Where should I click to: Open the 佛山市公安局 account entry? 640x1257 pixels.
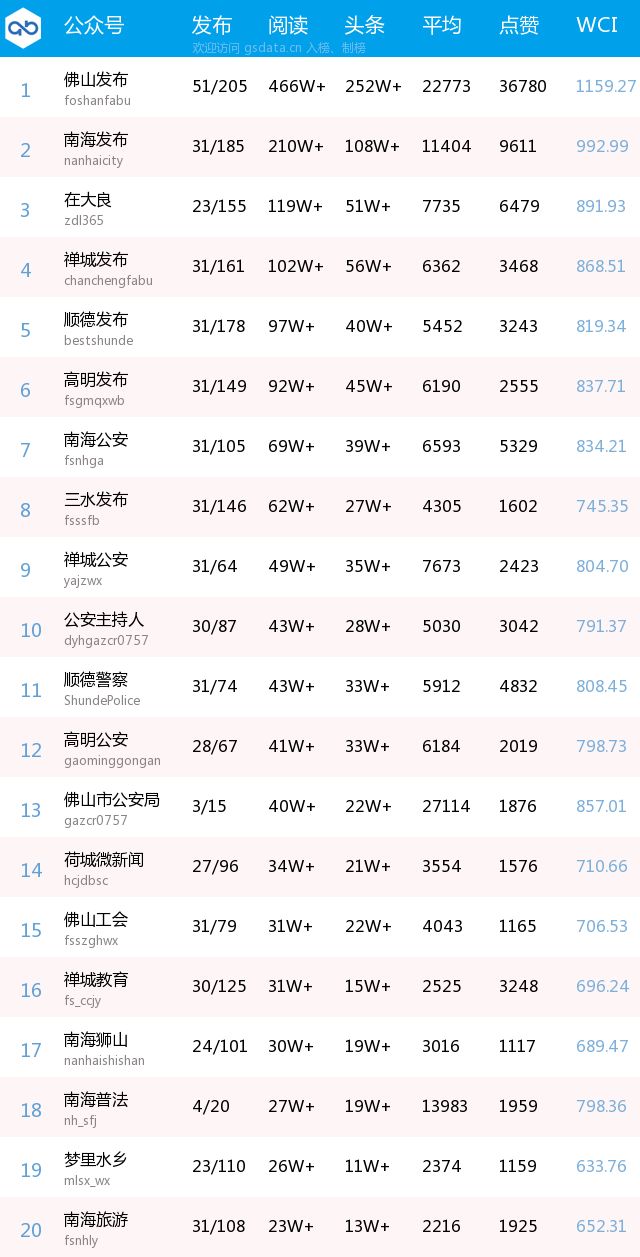[x=112, y=808]
